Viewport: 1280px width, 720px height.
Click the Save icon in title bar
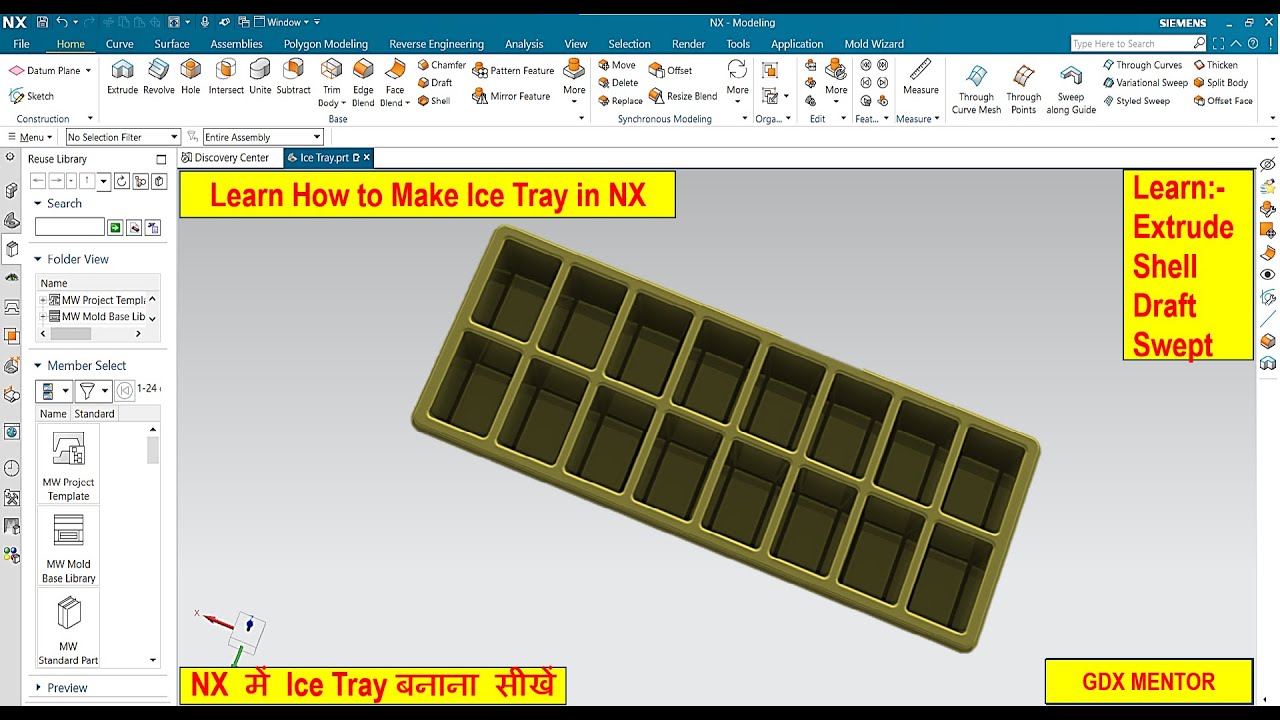point(42,22)
